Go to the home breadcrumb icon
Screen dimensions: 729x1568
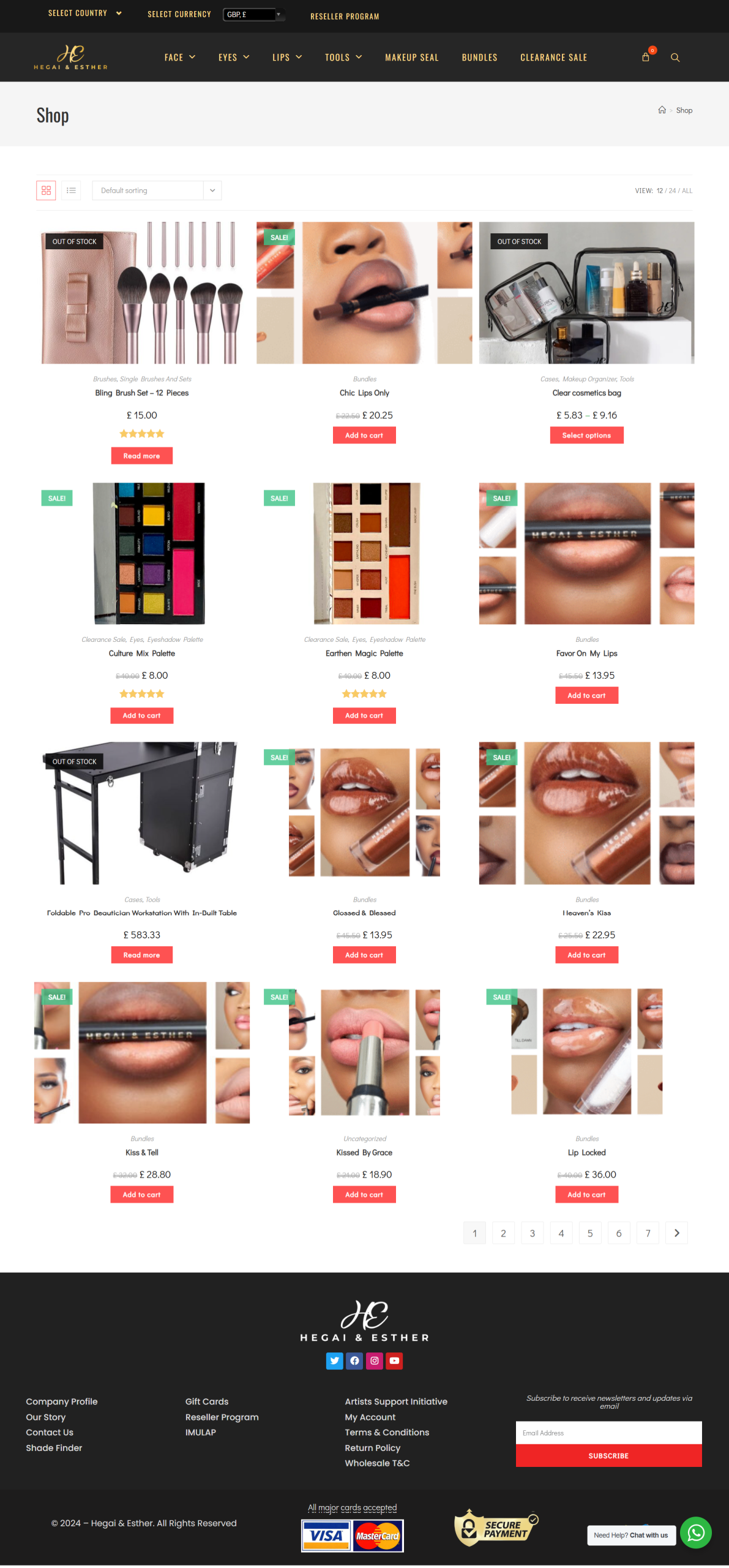pyautogui.click(x=662, y=110)
